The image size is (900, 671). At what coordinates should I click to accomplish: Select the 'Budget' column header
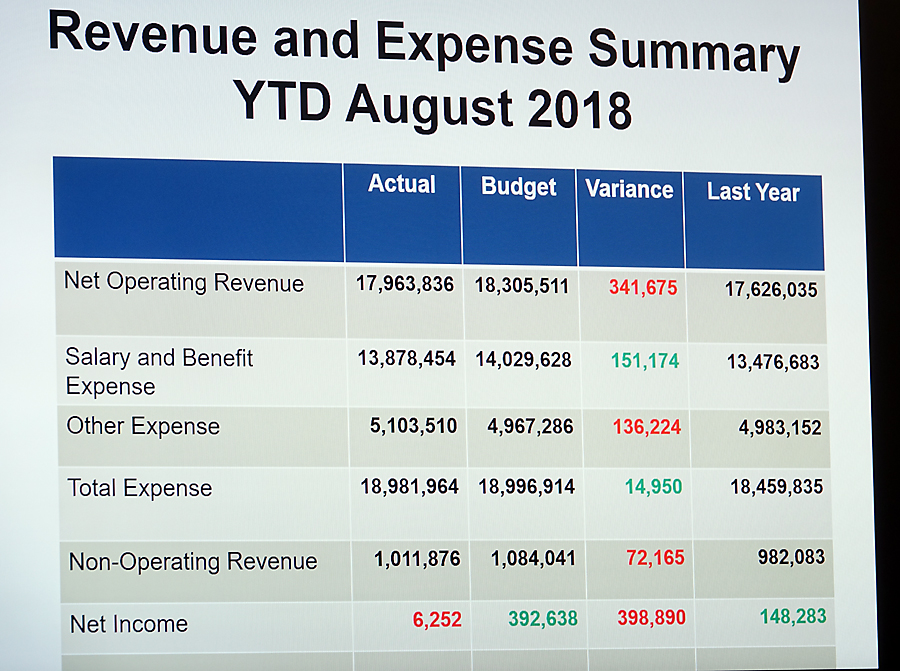coord(519,186)
